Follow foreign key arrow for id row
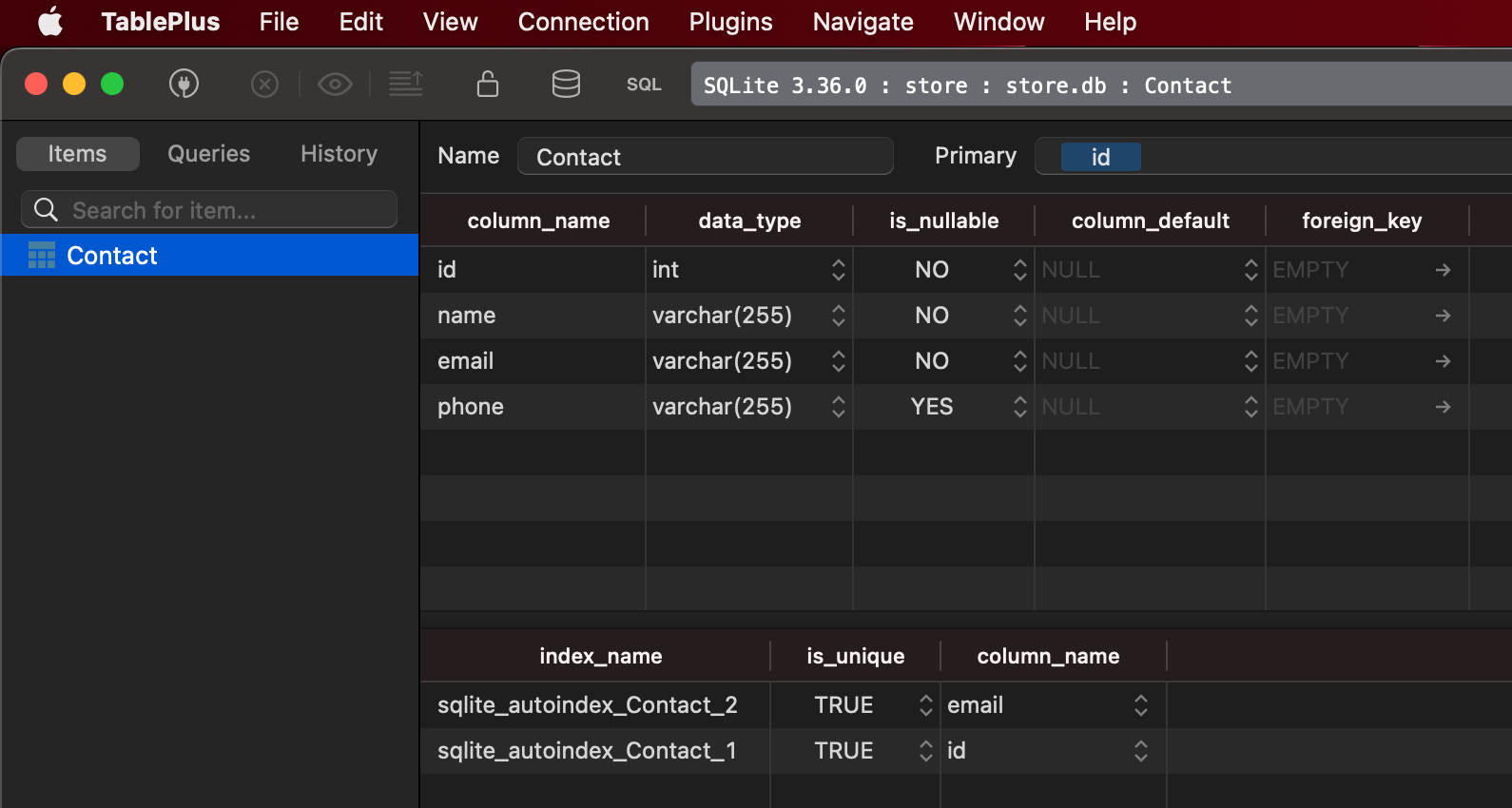The height and width of the screenshot is (808, 1512). (x=1443, y=270)
